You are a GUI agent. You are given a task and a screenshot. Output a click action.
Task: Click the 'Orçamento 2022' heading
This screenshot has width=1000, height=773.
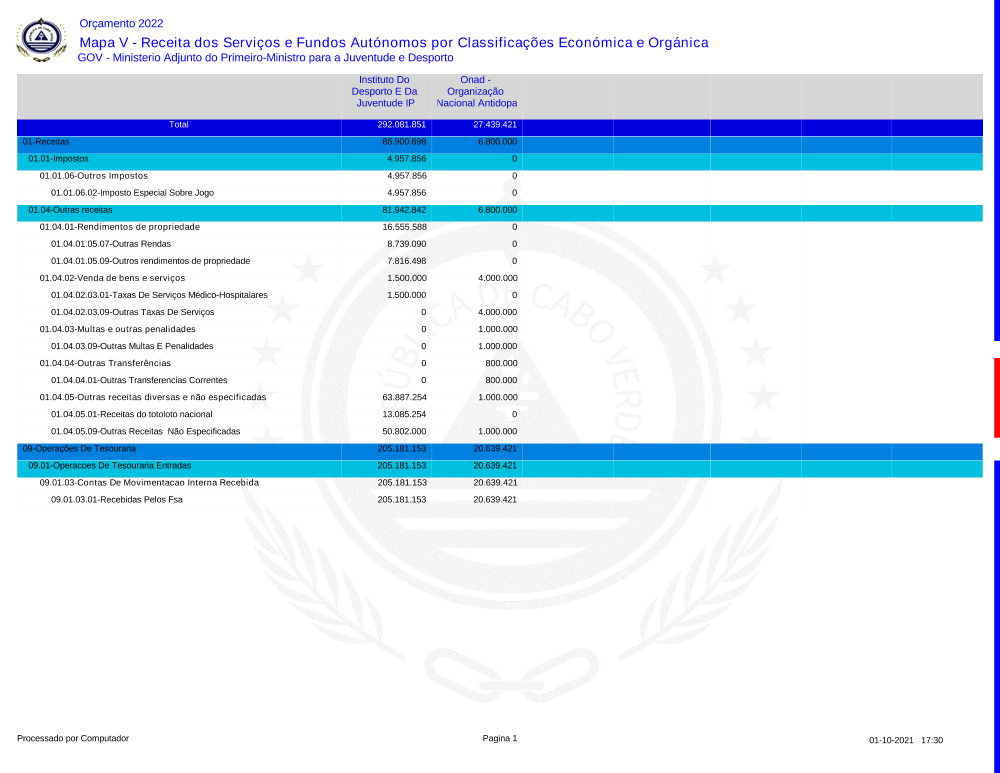click(120, 23)
